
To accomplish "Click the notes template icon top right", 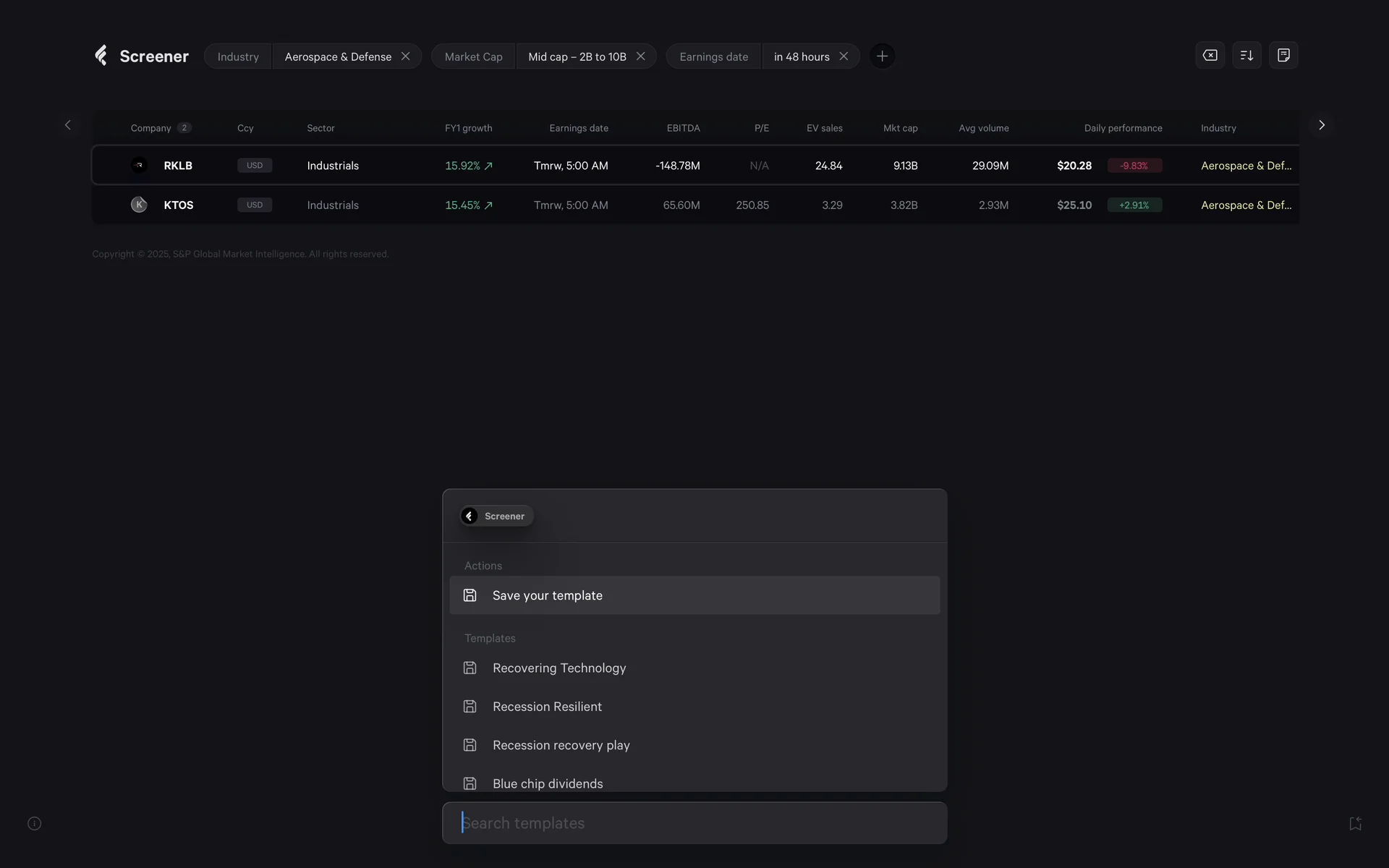I will [x=1283, y=56].
